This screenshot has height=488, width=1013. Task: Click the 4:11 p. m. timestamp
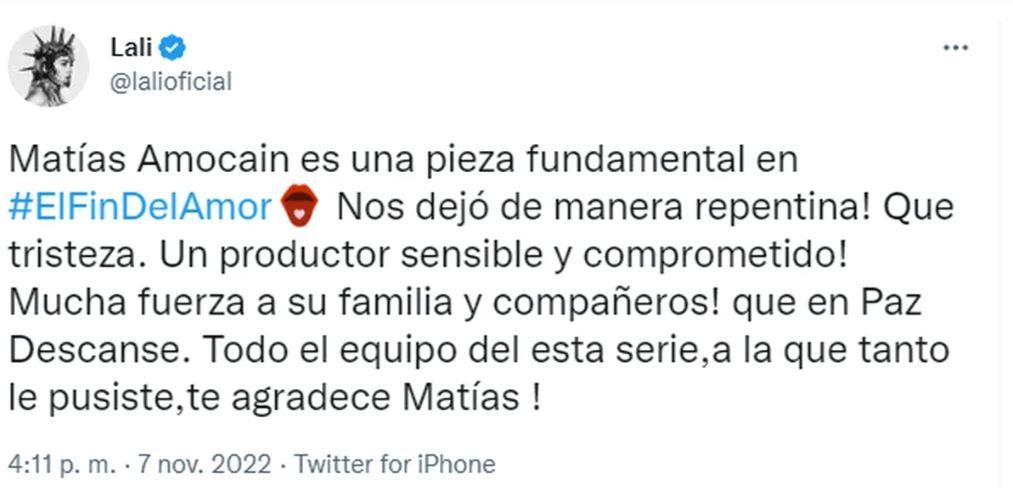point(58,464)
